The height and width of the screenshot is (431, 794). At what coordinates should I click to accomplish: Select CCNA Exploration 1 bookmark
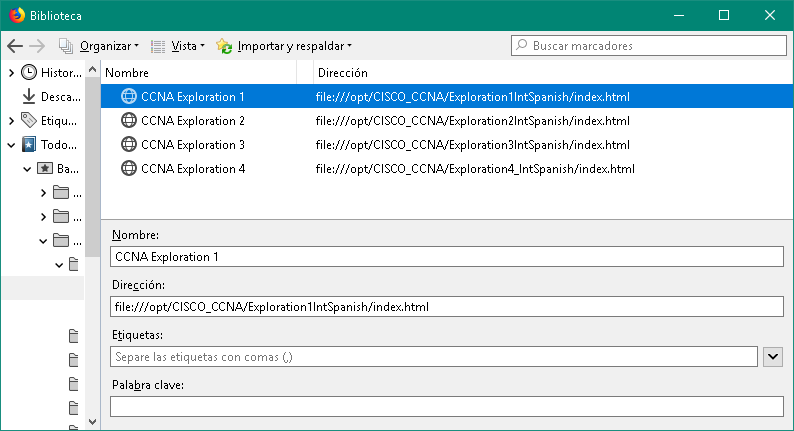(447, 96)
